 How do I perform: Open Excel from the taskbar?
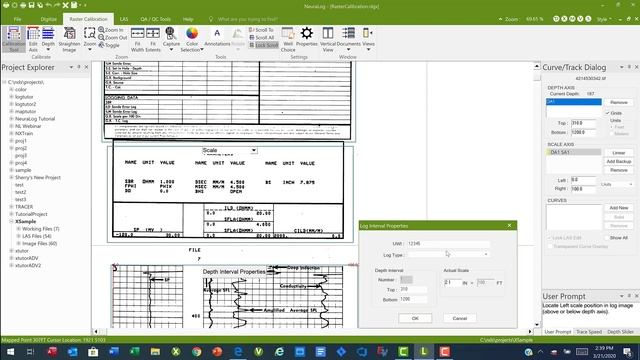click(x=134, y=351)
